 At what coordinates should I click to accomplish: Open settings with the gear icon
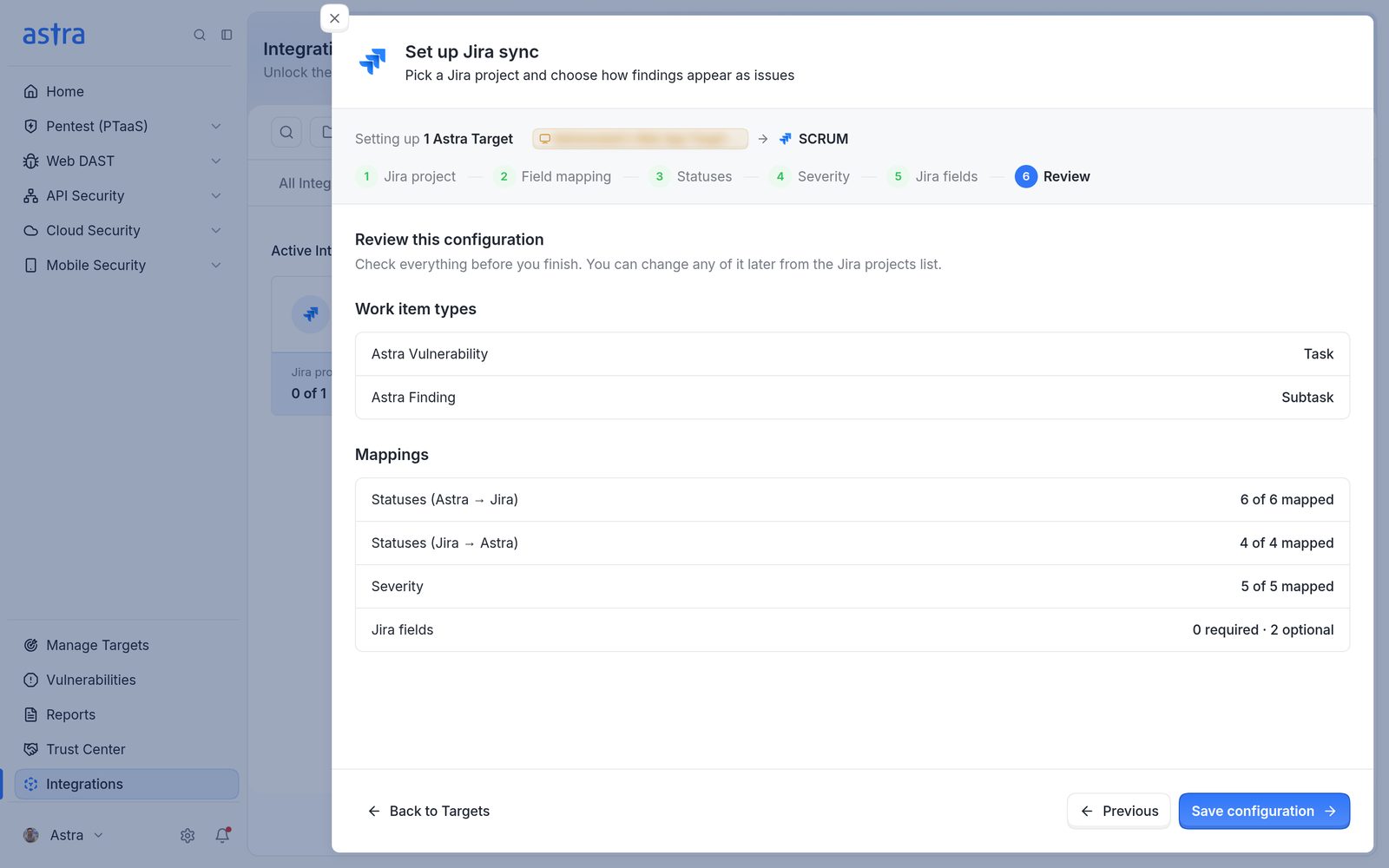[188, 835]
